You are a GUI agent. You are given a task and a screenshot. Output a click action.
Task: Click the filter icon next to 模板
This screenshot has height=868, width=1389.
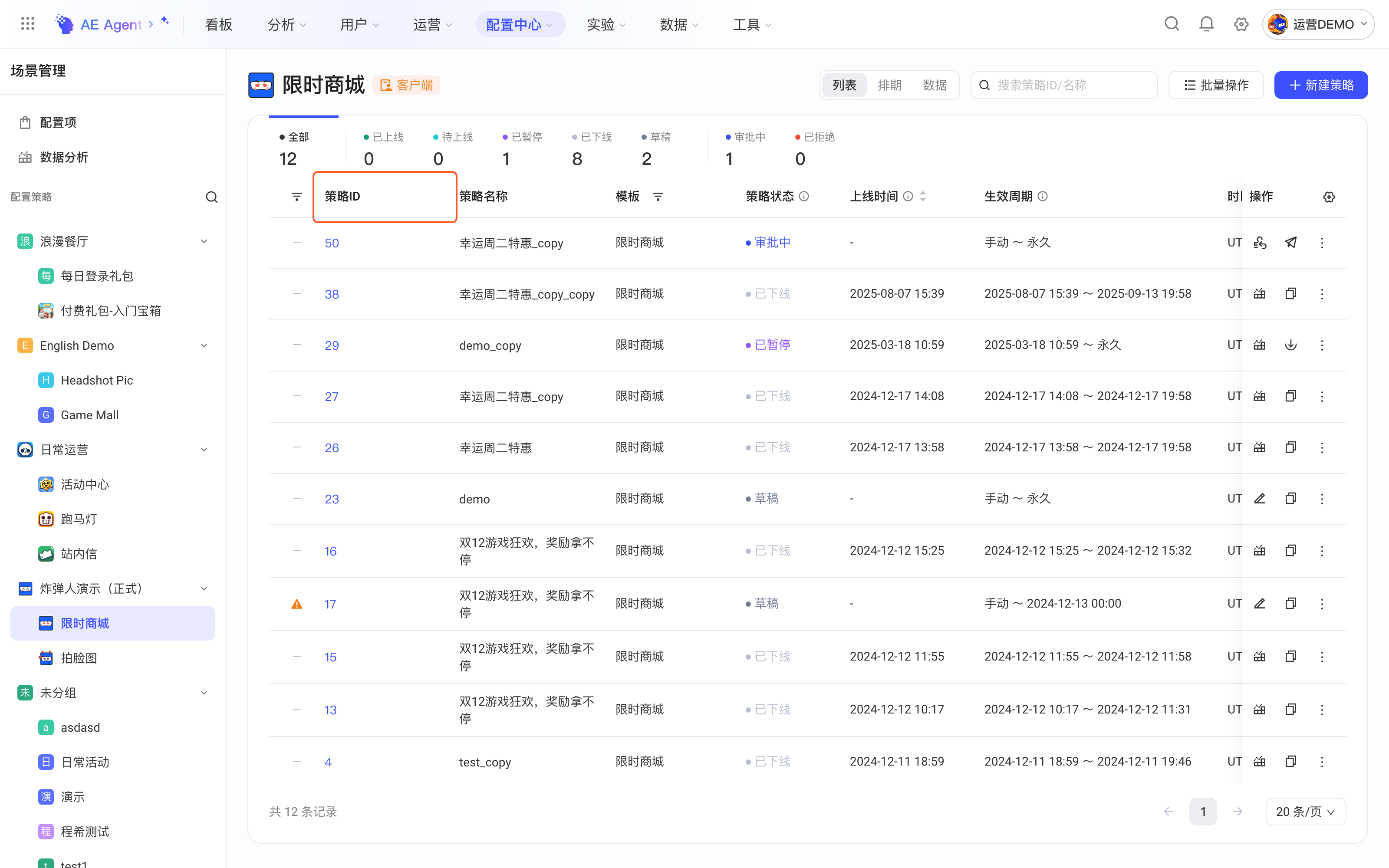pos(658,196)
